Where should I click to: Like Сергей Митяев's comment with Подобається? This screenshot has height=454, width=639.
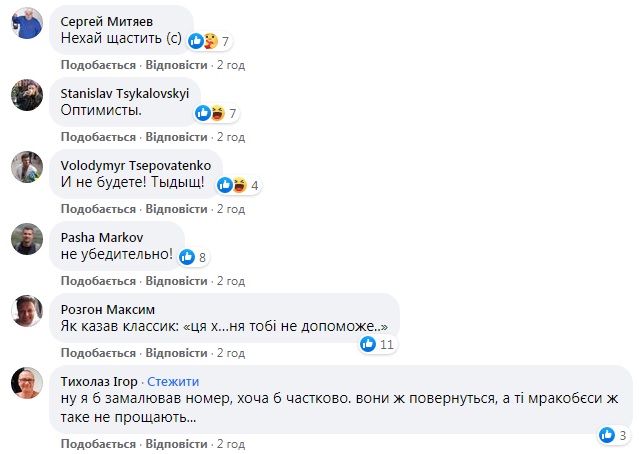[98, 65]
